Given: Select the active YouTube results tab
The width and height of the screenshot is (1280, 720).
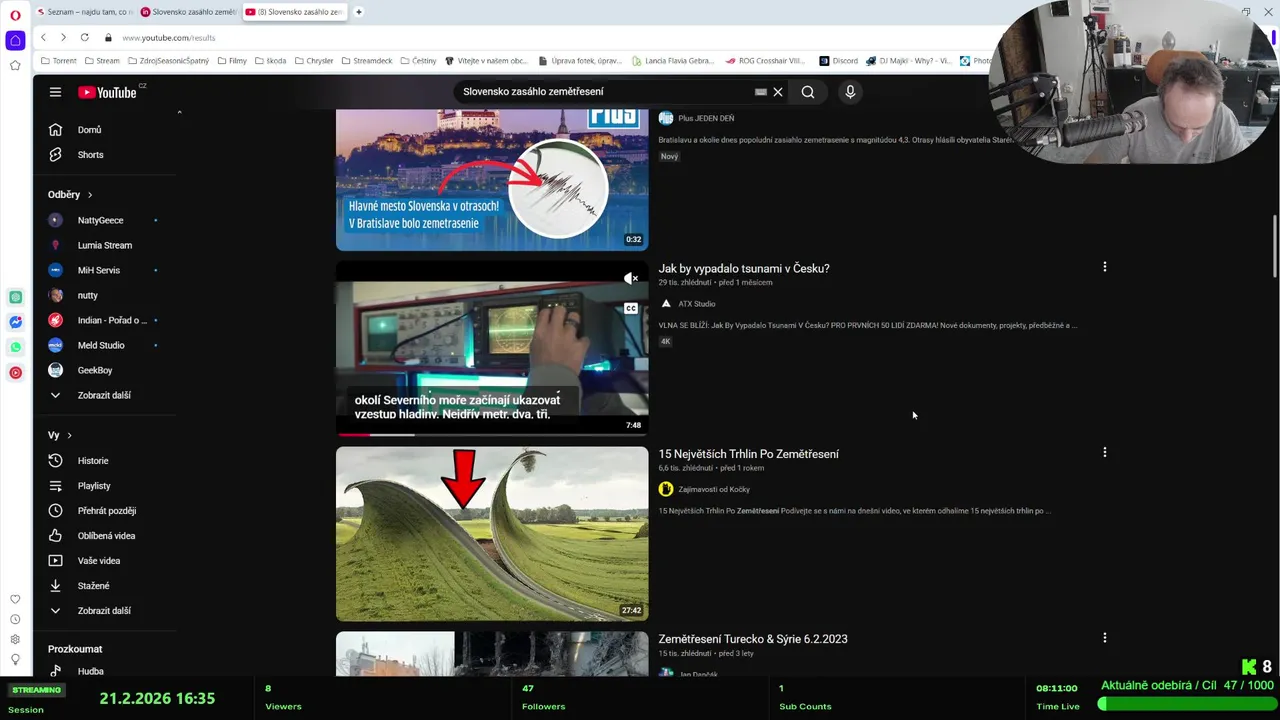Looking at the screenshot, I should [293, 12].
